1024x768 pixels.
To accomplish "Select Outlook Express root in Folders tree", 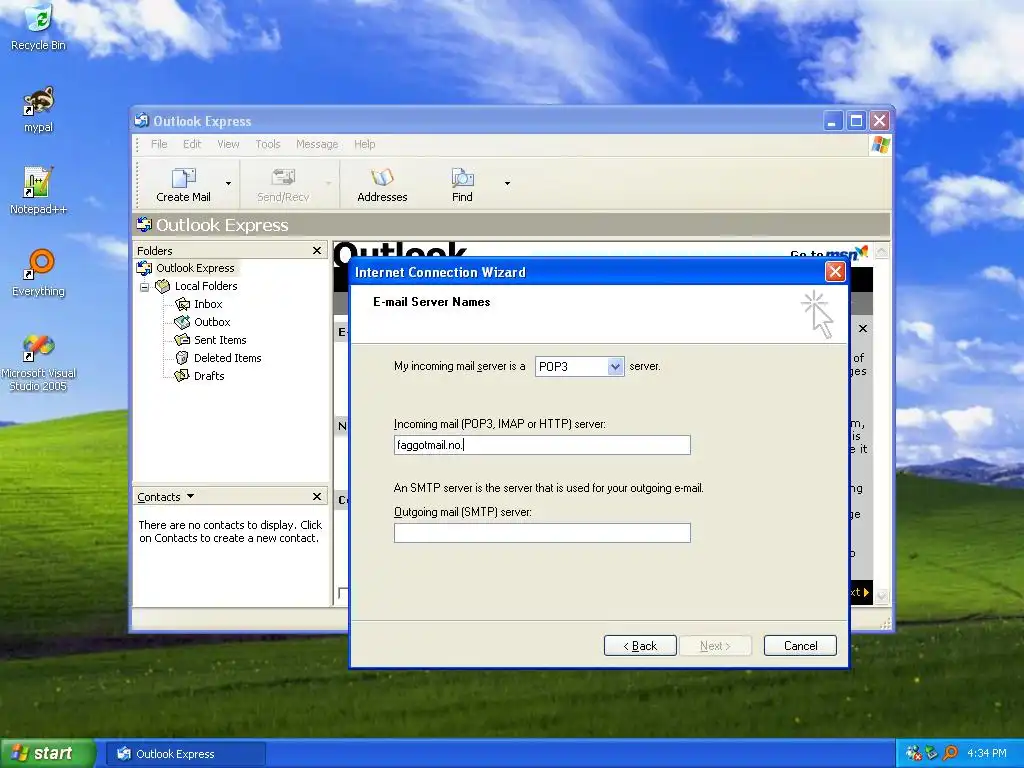I will [194, 268].
